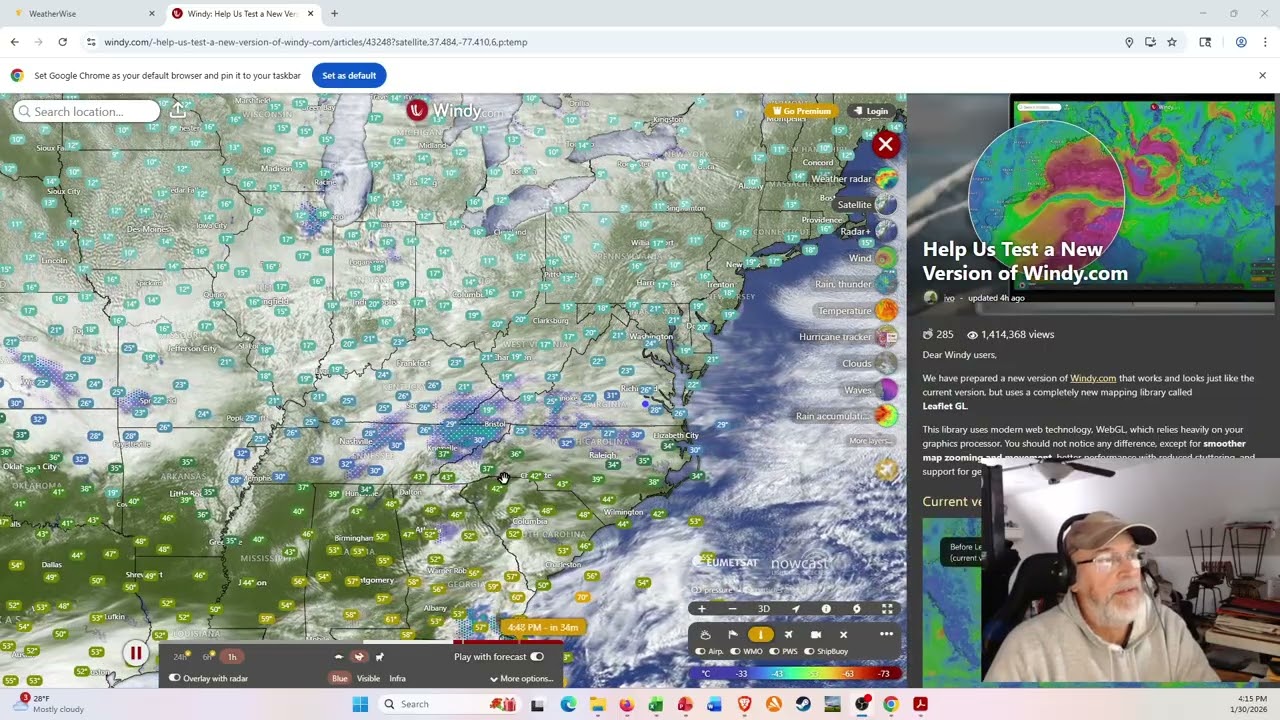This screenshot has width=1280, height=720.
Task: Pick the Temperature layer icon
Action: [x=886, y=311]
